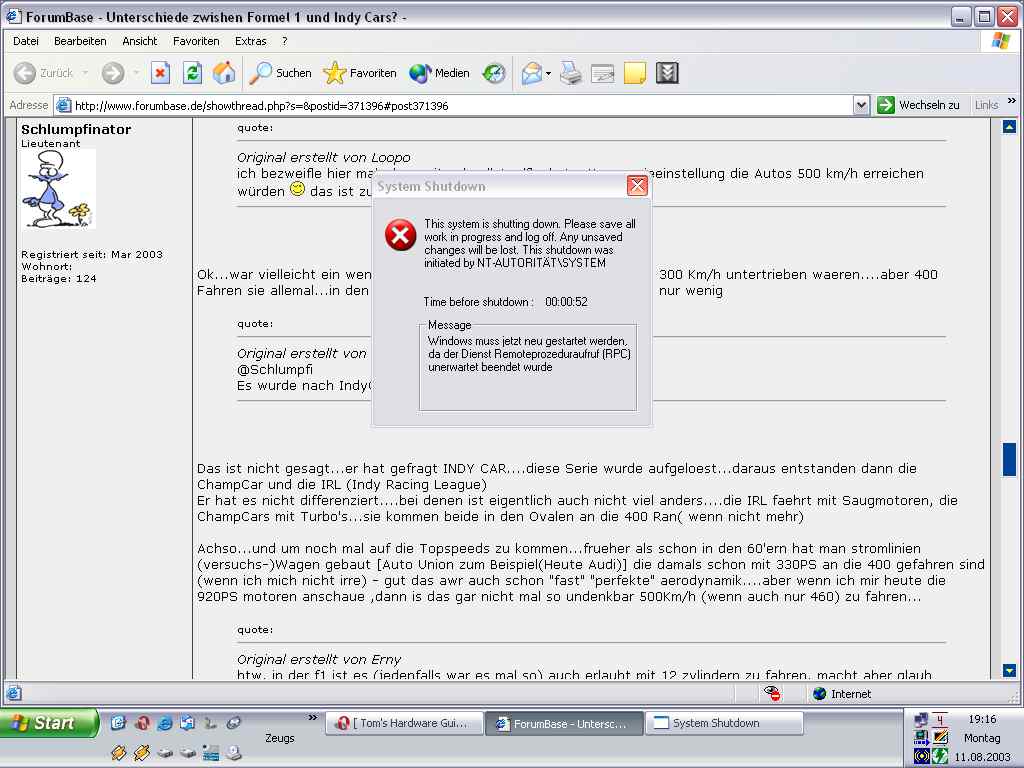Open the Medien toolbar button
This screenshot has width=1024, height=768.
[440, 73]
